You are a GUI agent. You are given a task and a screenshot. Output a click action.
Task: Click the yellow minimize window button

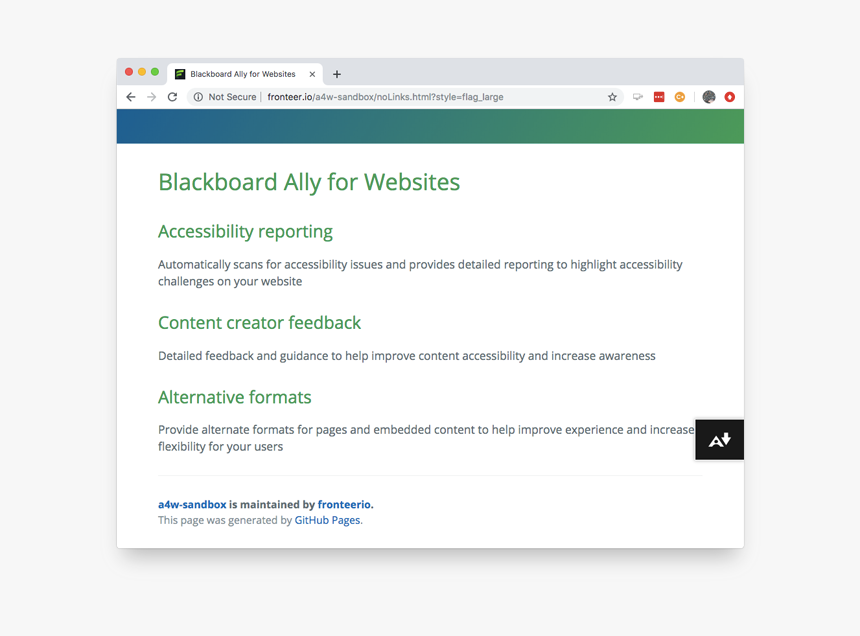142,72
